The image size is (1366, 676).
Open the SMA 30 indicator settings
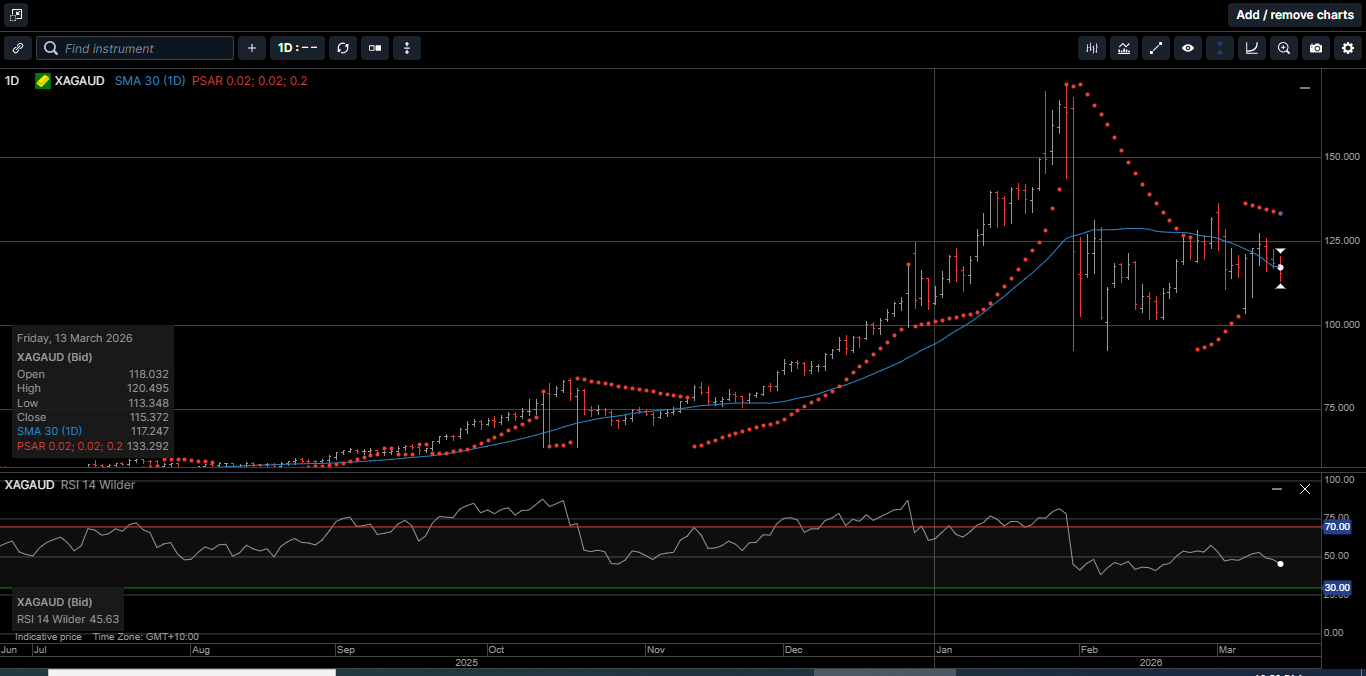coord(150,81)
